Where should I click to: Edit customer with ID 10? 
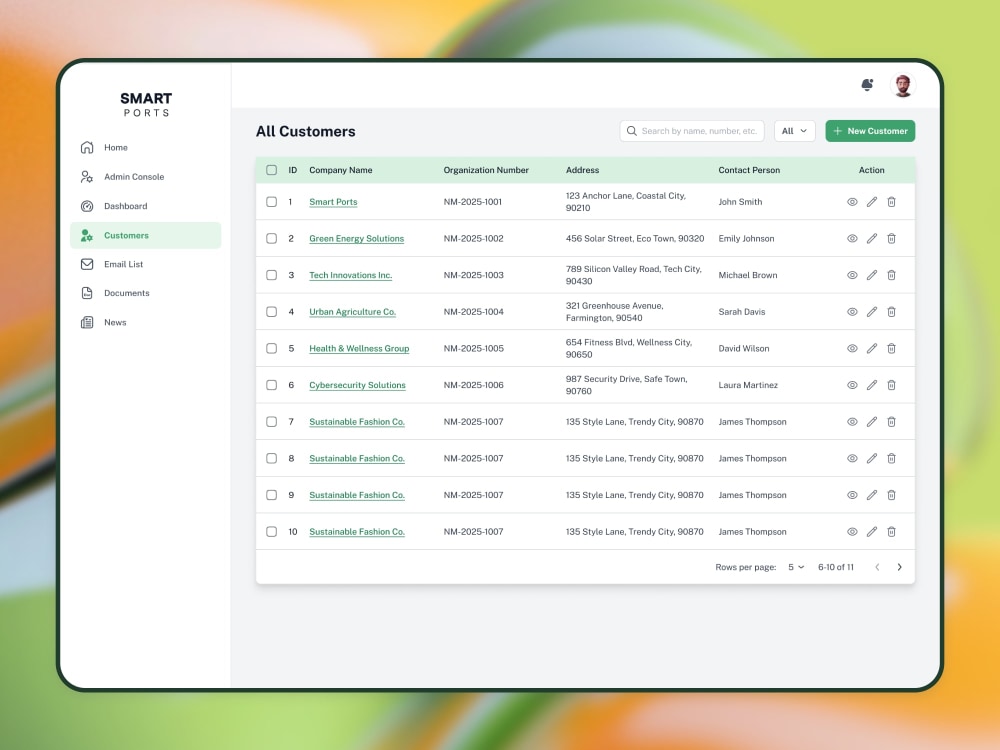[x=872, y=532]
